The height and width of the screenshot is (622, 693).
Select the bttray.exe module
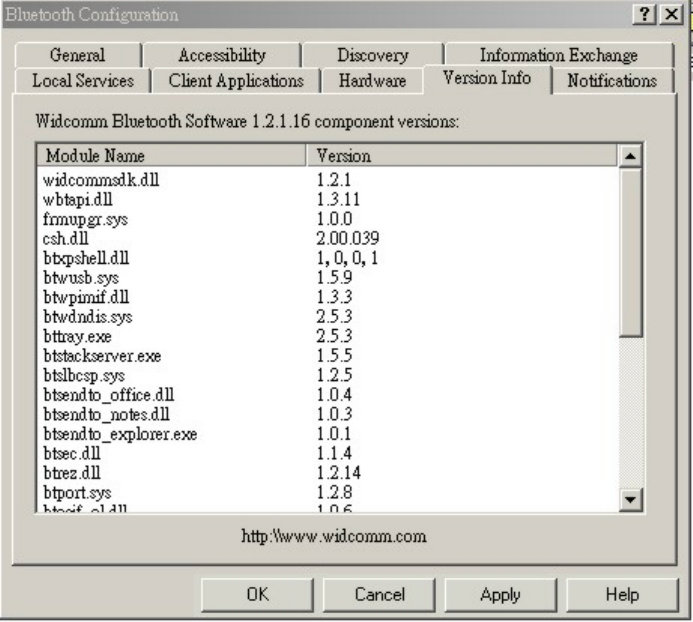[77, 336]
